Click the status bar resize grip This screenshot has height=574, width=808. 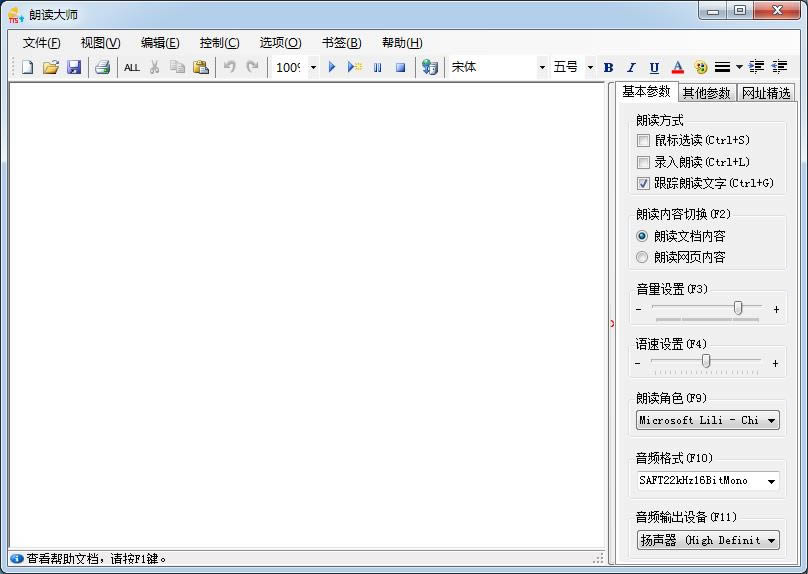pos(598,559)
